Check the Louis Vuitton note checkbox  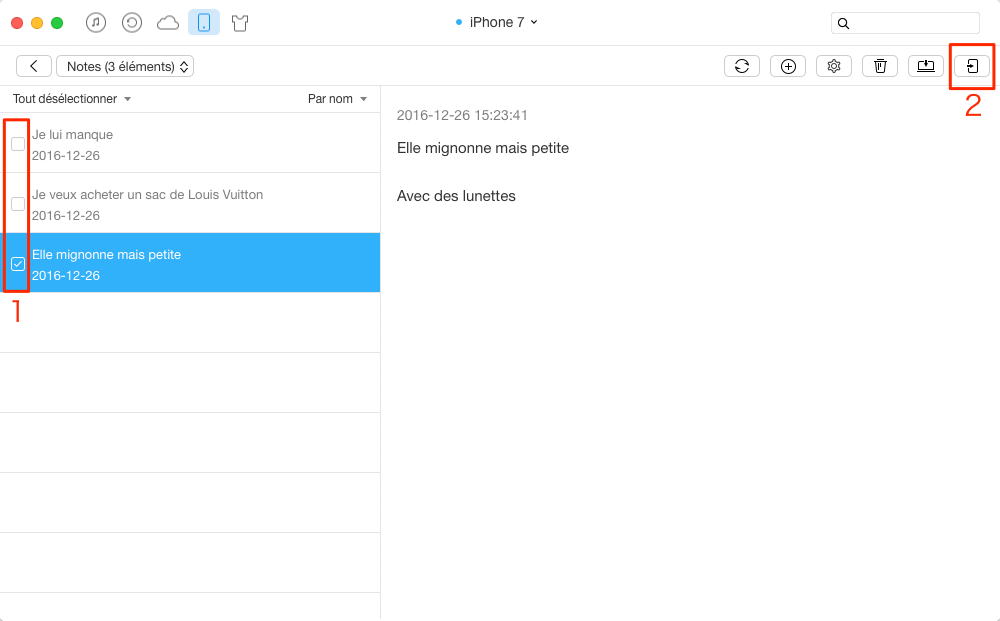(18, 204)
